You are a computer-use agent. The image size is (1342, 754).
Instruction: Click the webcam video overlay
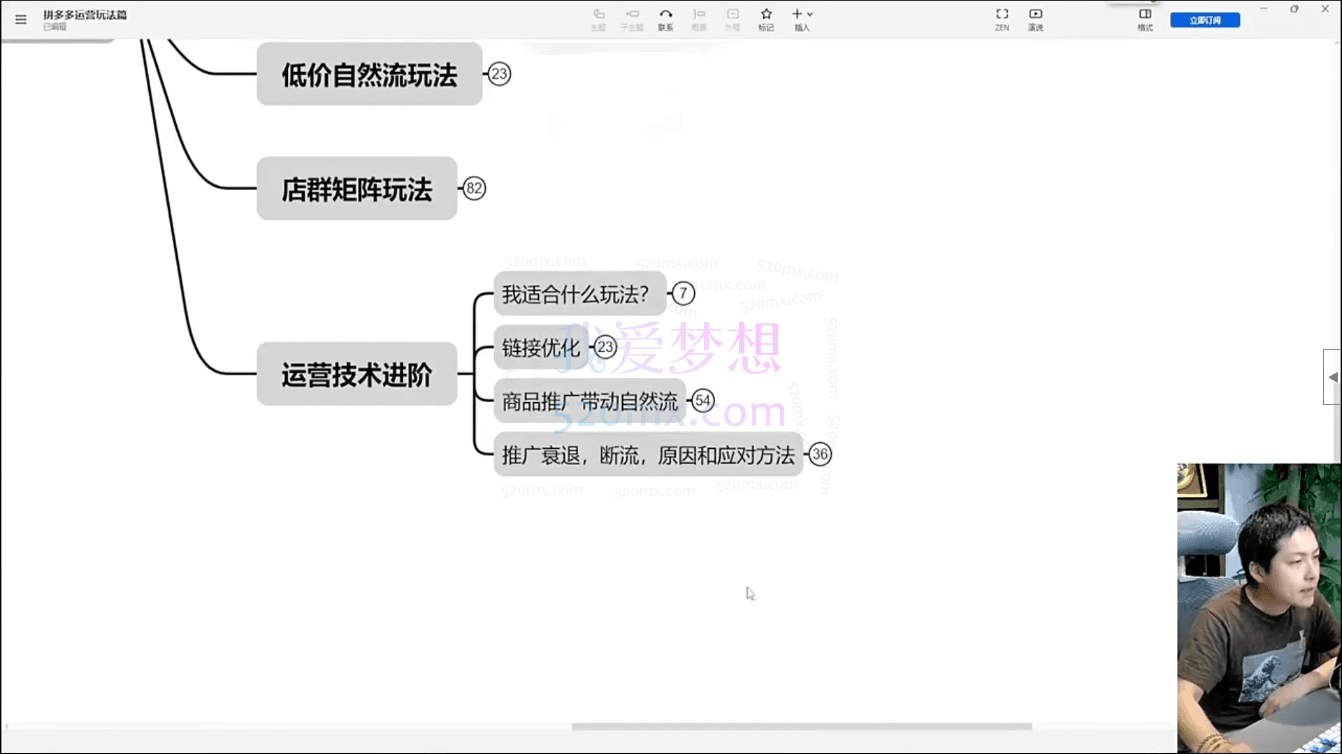pos(1259,608)
